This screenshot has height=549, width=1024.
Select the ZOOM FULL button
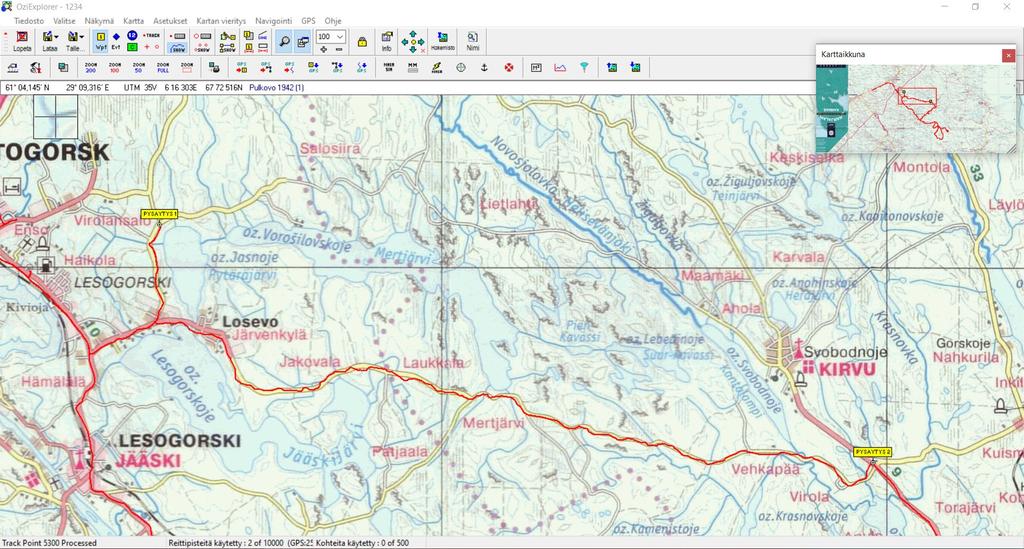point(163,68)
